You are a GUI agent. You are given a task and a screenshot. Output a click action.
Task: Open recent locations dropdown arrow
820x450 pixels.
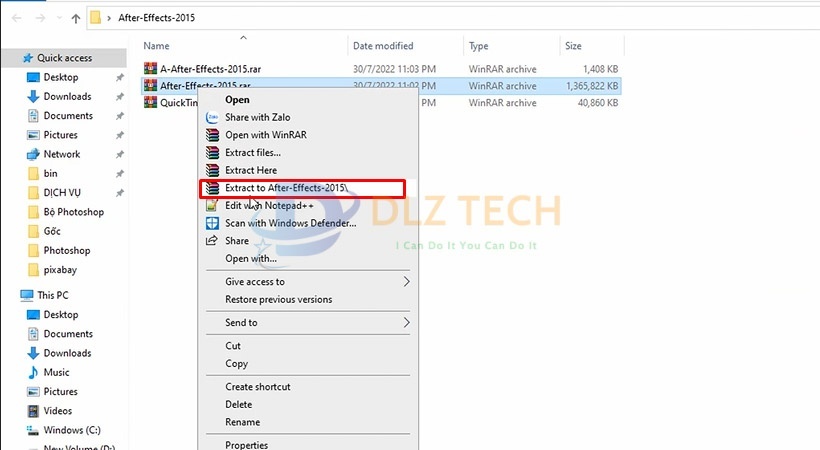(59, 18)
